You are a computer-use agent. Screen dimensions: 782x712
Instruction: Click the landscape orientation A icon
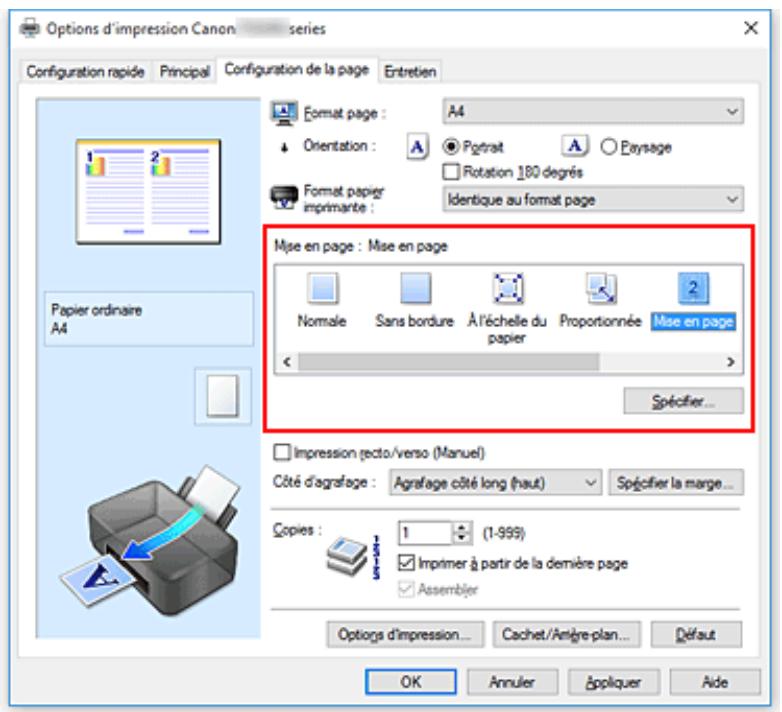coord(575,146)
